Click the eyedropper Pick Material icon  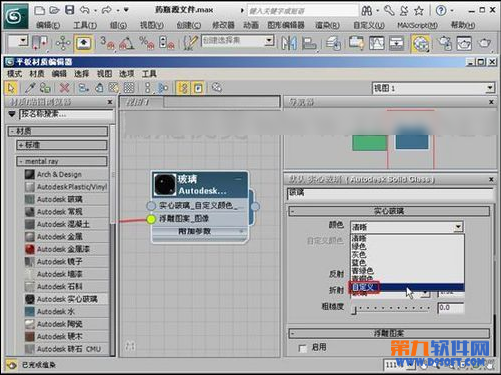tap(30, 88)
